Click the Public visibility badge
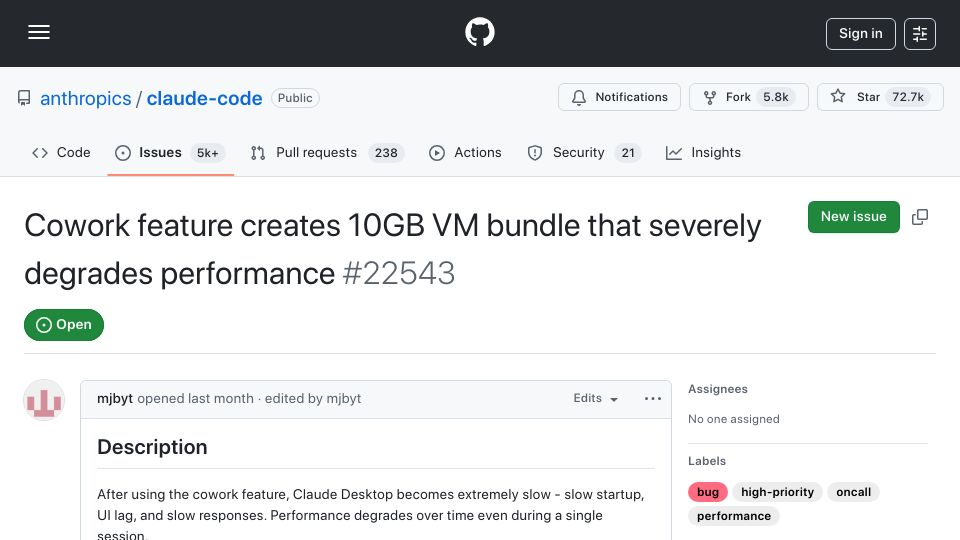960x540 pixels. pos(295,98)
